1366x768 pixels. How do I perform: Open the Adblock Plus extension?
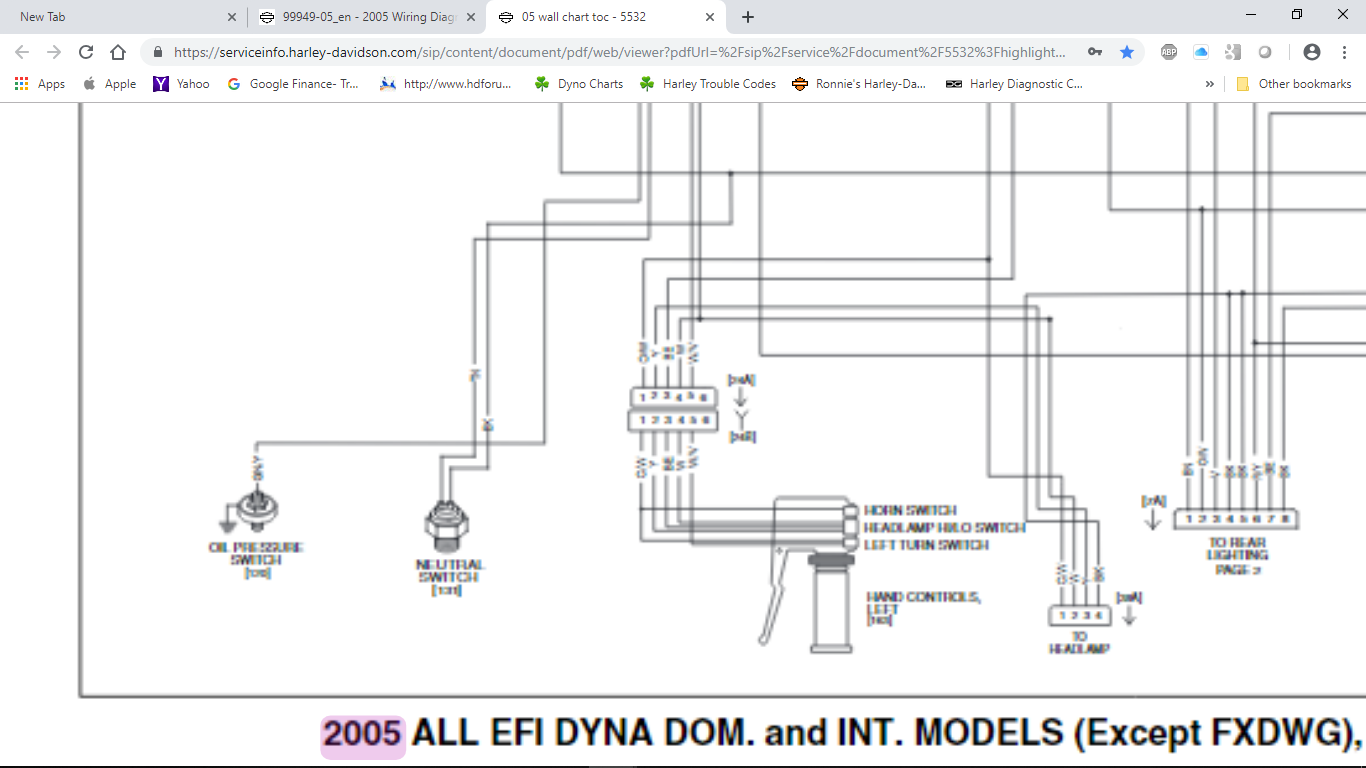[x=1168, y=52]
